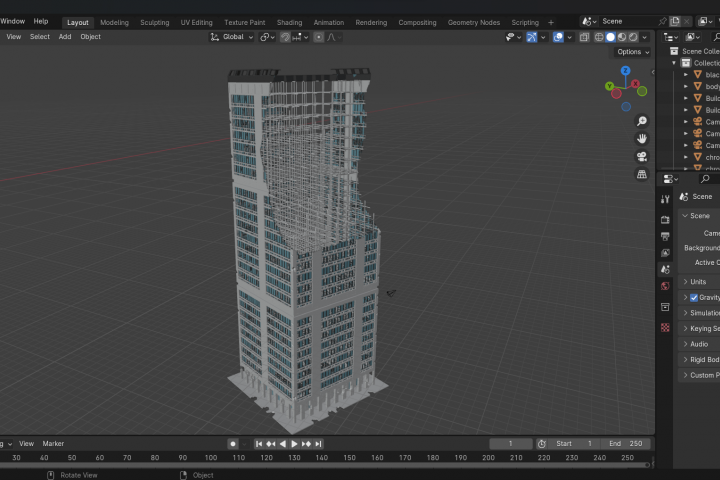Click the pan hand viewport gizmo
The width and height of the screenshot is (720, 480).
pos(642,139)
